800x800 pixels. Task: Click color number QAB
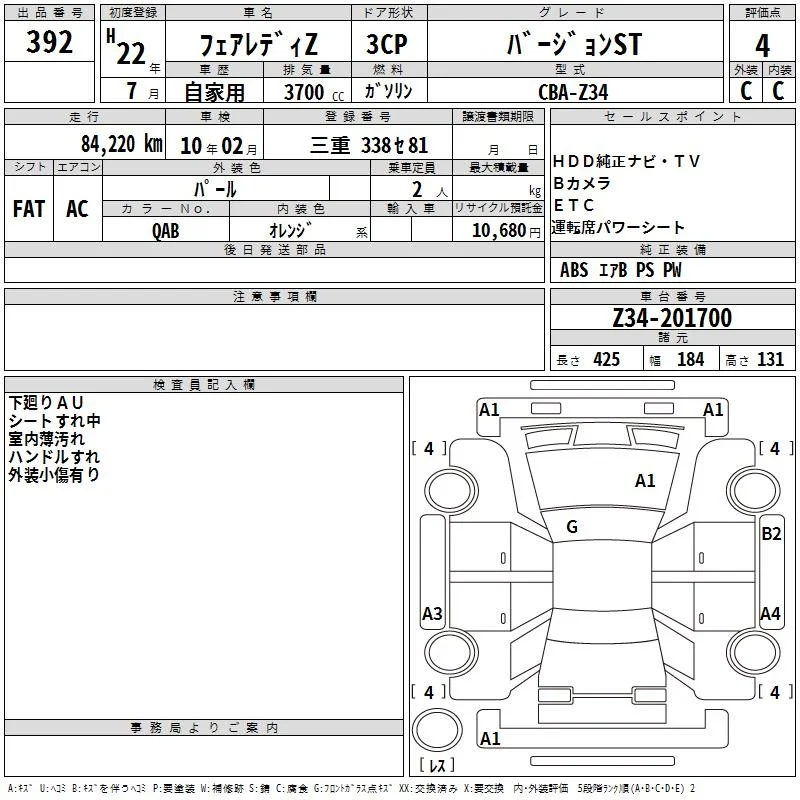pos(165,231)
